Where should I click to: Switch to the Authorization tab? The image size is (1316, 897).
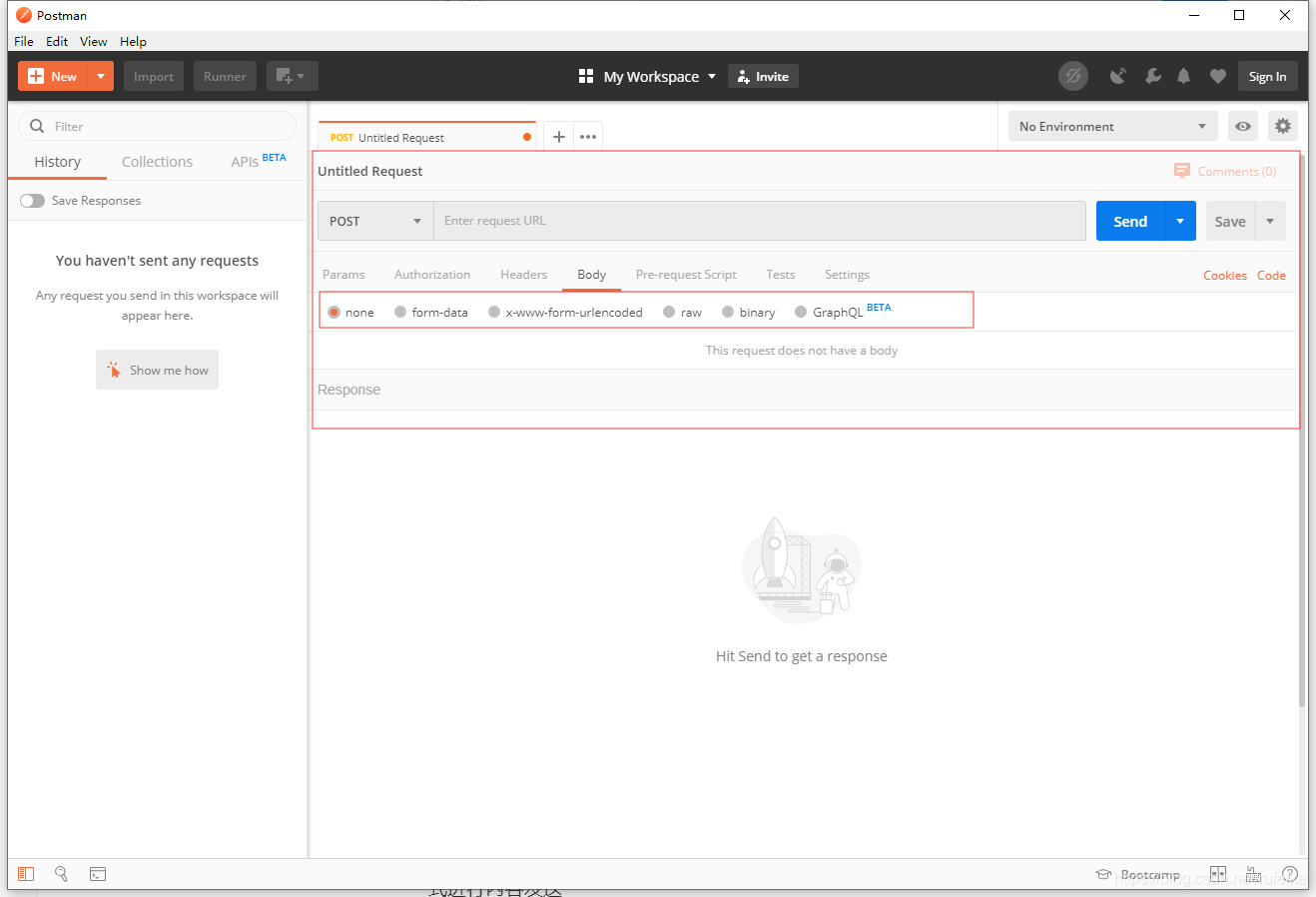pyautogui.click(x=432, y=274)
